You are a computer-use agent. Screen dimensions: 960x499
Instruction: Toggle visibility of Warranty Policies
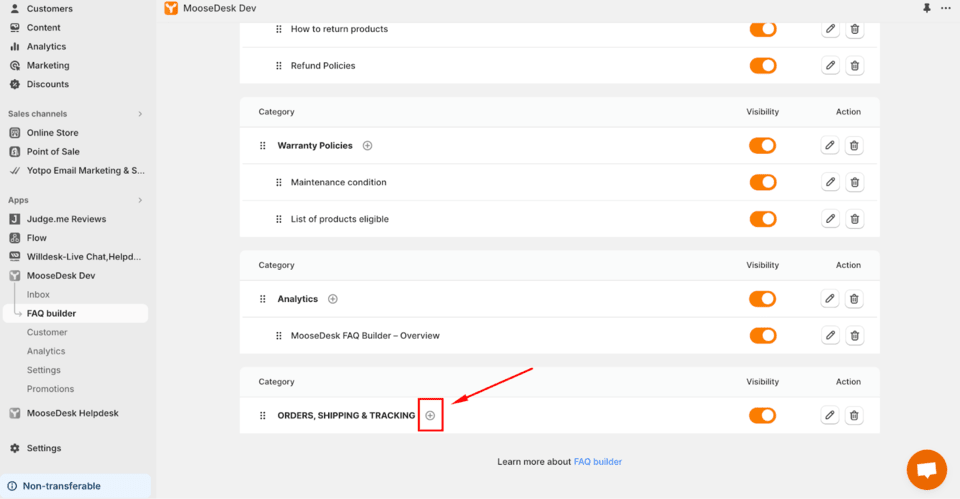tap(763, 146)
